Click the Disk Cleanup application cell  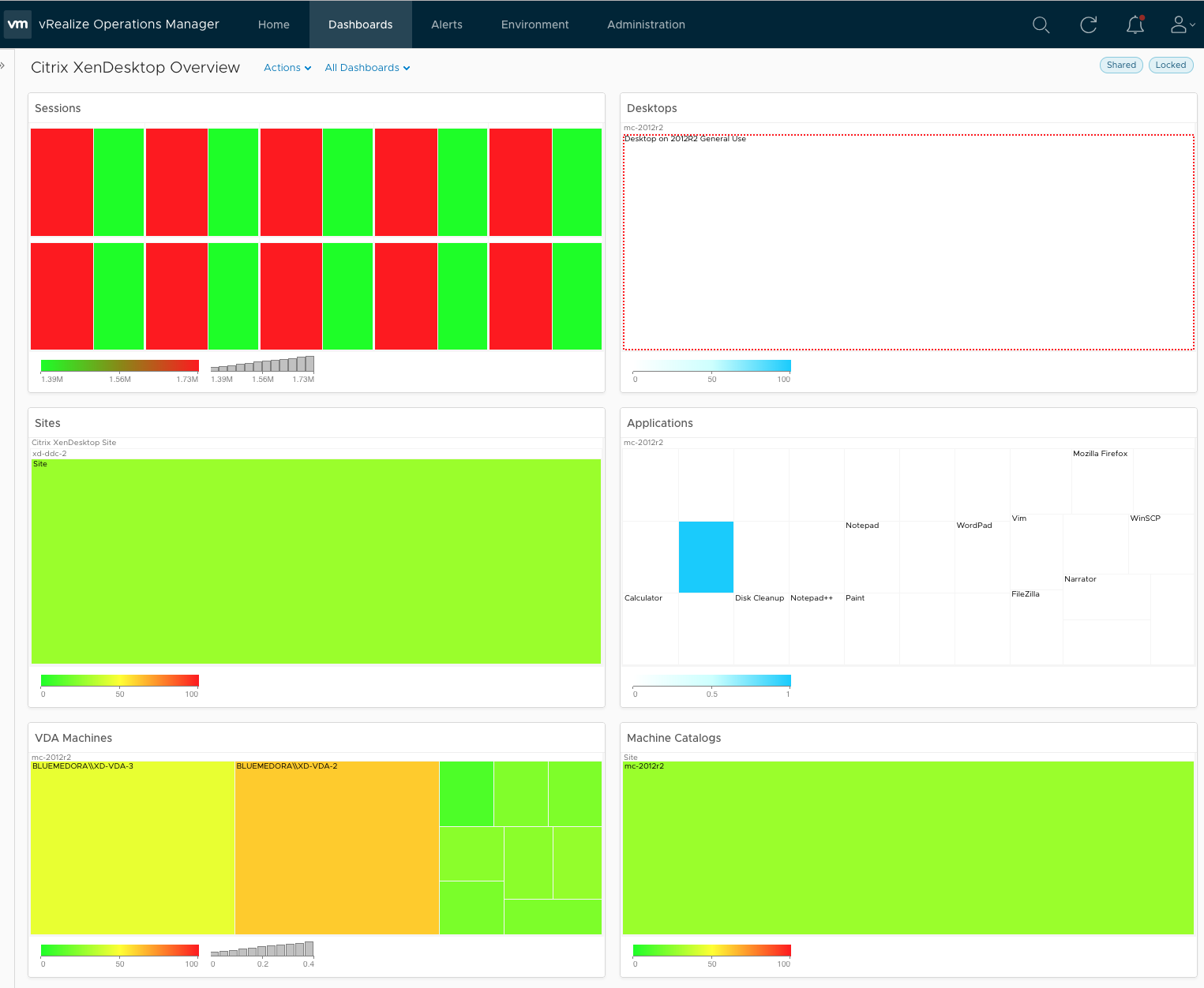point(761,629)
